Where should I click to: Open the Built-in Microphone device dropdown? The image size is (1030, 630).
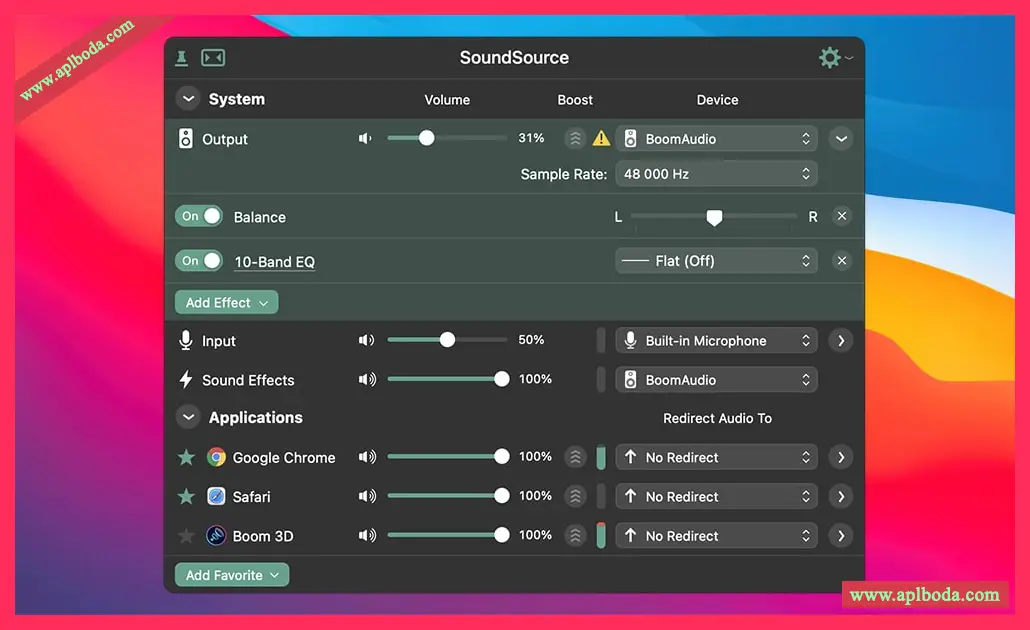pyautogui.click(x=716, y=341)
